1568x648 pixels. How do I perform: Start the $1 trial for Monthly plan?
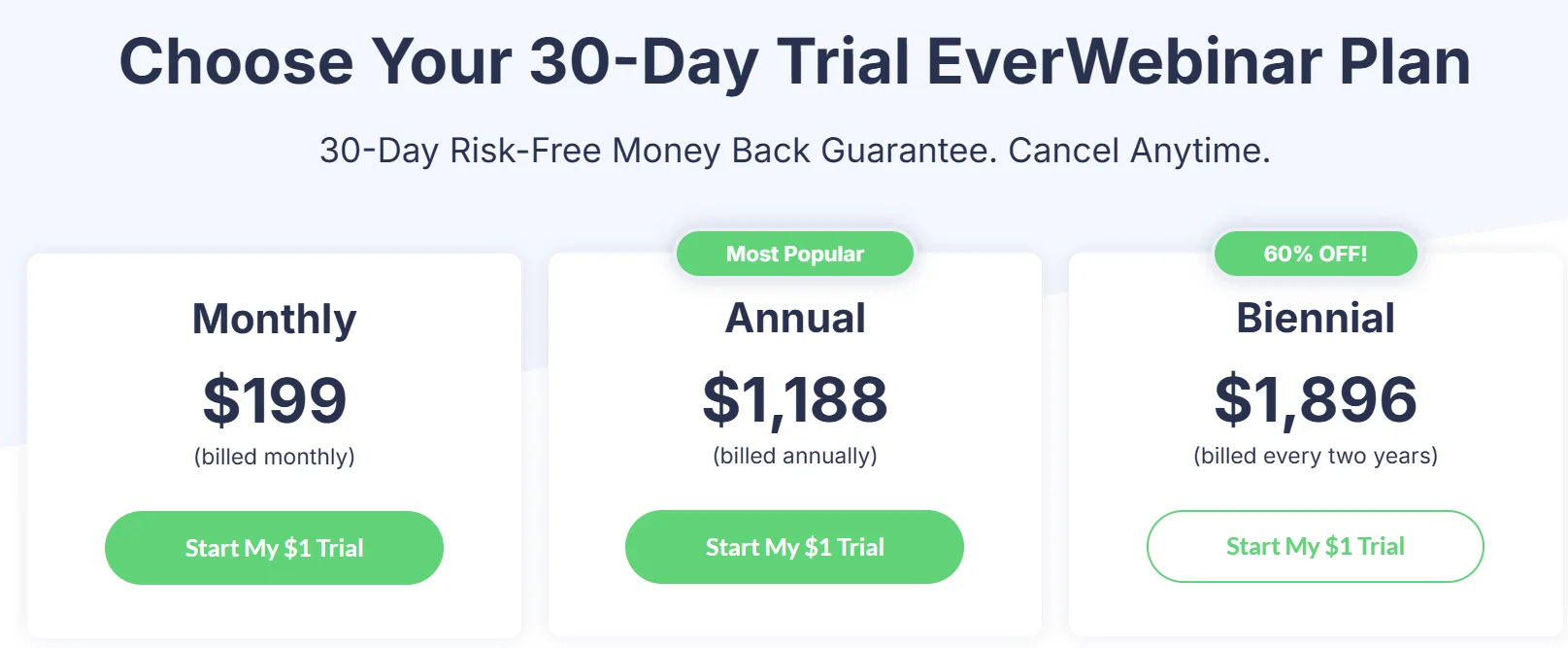(x=274, y=548)
